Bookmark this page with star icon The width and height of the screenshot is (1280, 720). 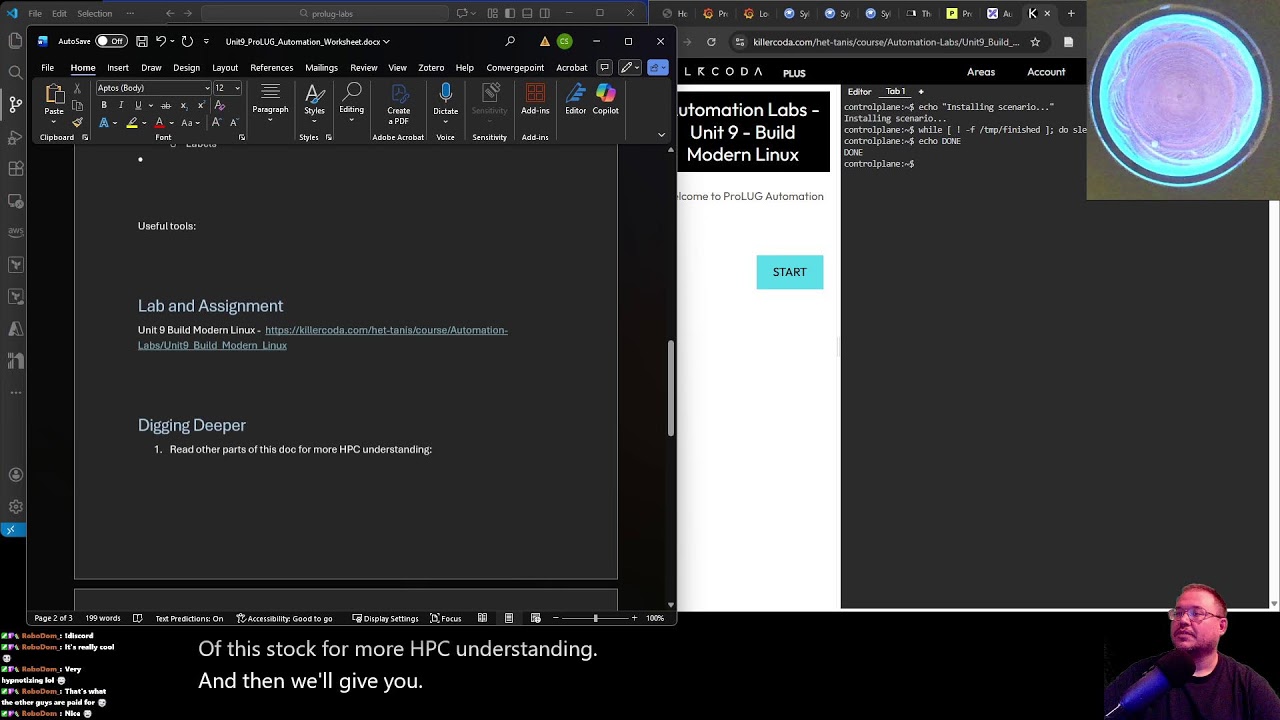point(1035,42)
